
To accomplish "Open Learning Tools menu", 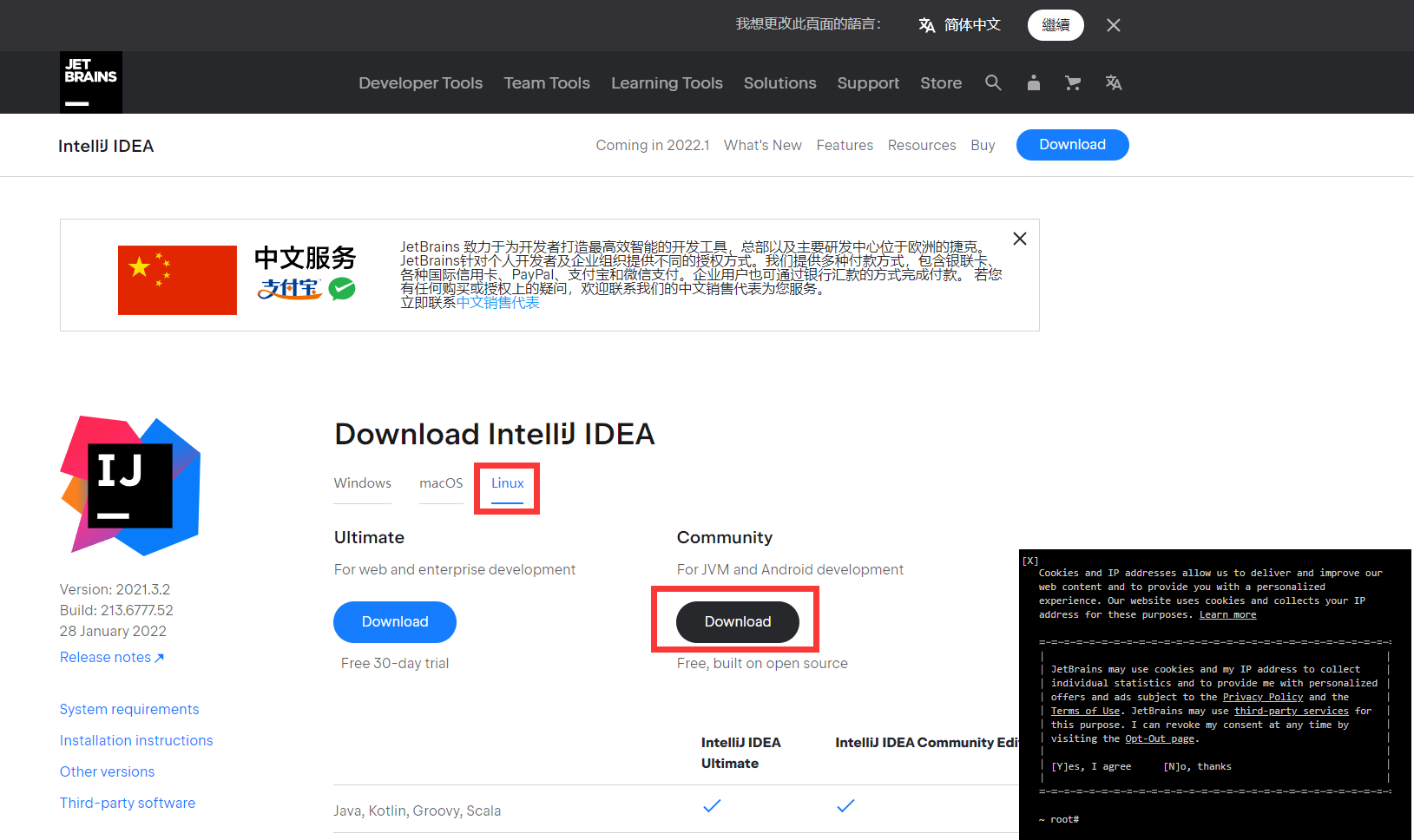I will pos(667,82).
